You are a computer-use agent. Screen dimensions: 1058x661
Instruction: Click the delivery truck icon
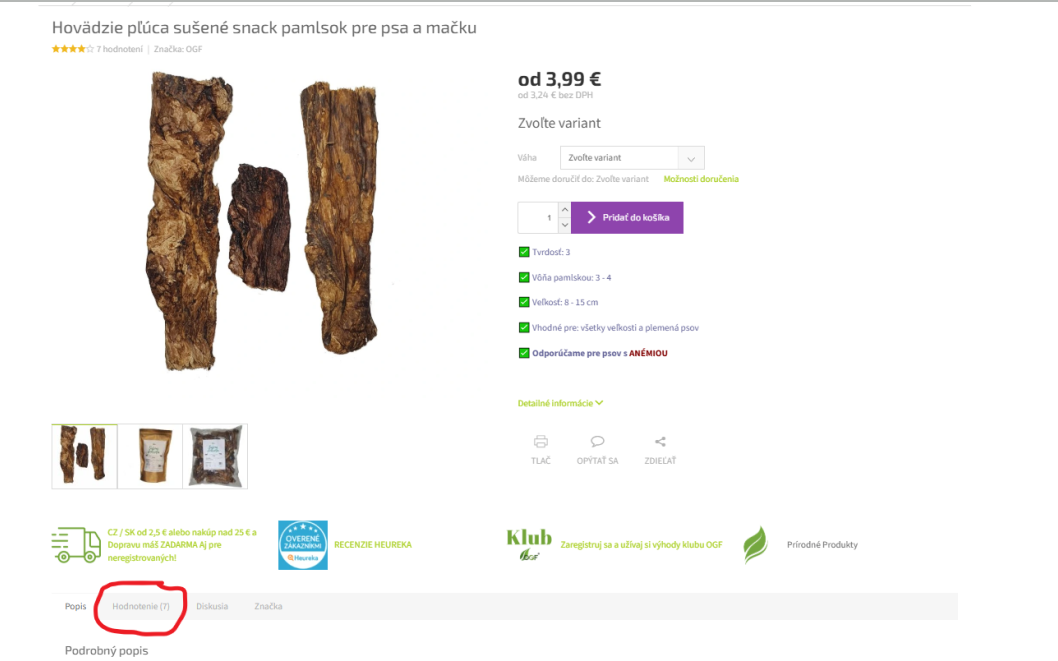76,545
